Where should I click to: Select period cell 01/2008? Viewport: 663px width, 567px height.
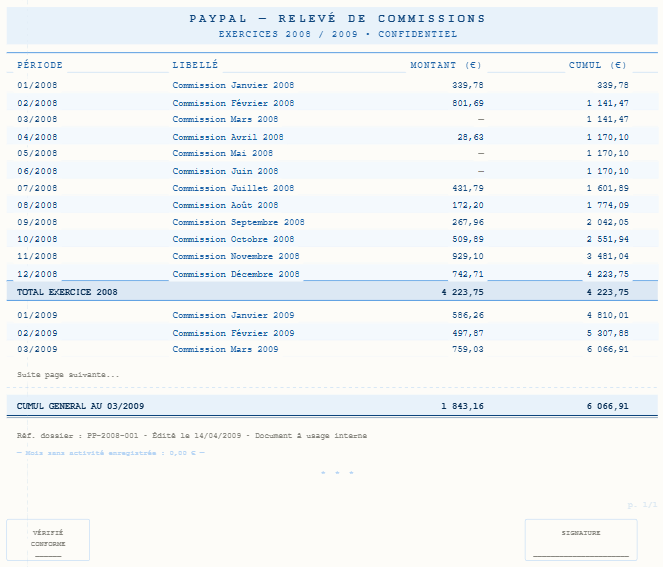tap(37, 85)
